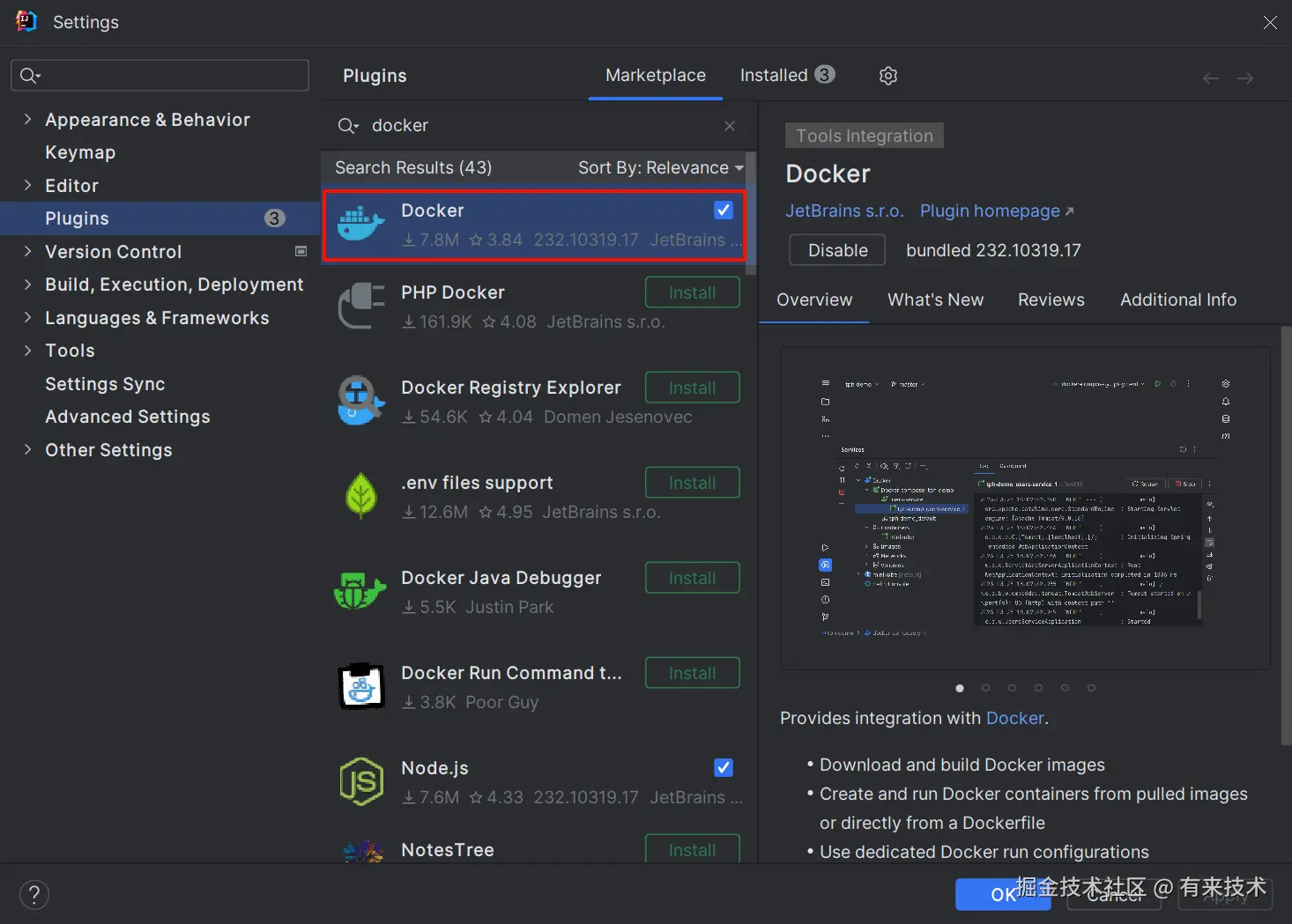The height and width of the screenshot is (924, 1292).
Task: Switch to the Marketplace tab
Action: click(656, 76)
